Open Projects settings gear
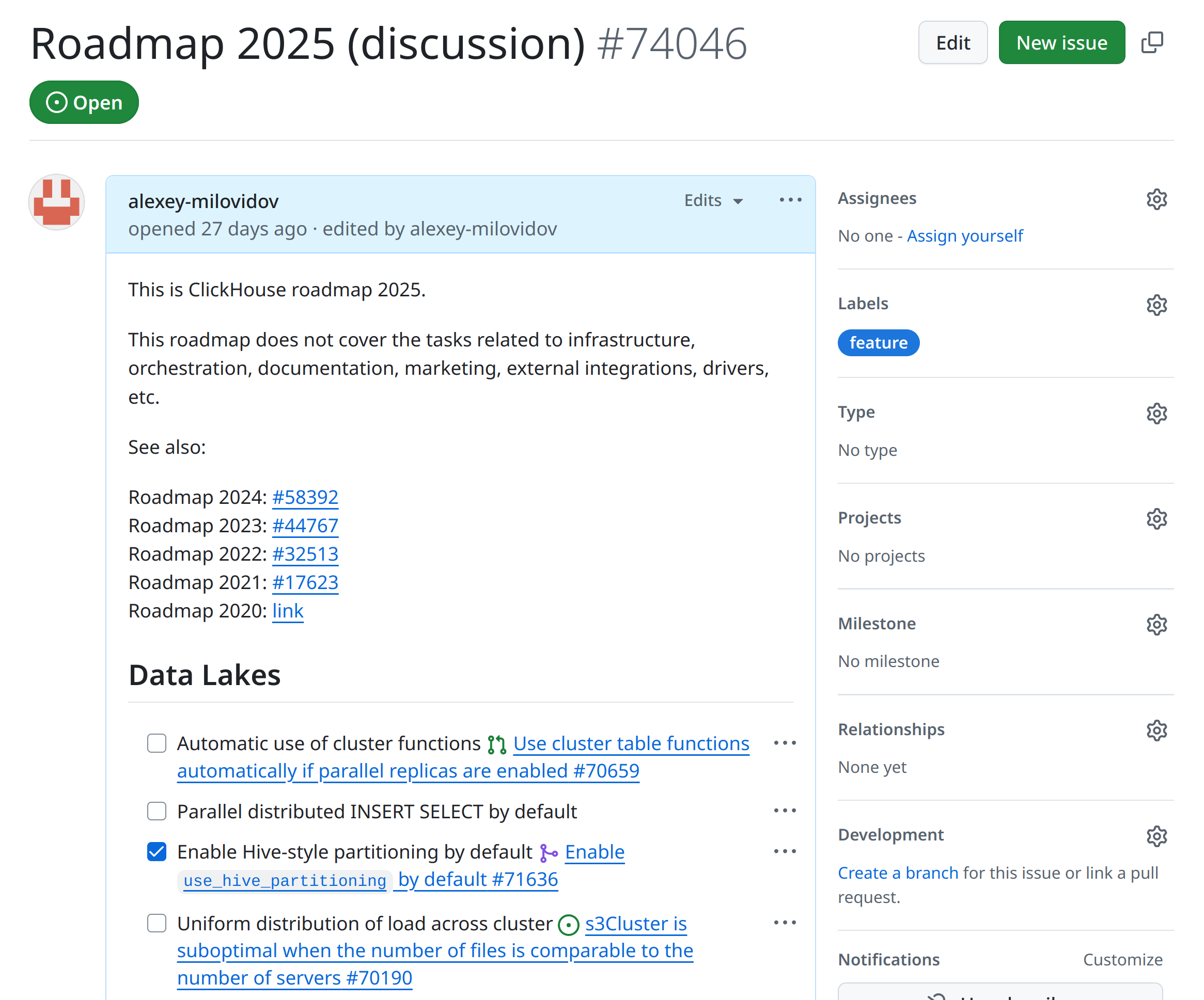This screenshot has width=1204, height=1000. pyautogui.click(x=1156, y=519)
